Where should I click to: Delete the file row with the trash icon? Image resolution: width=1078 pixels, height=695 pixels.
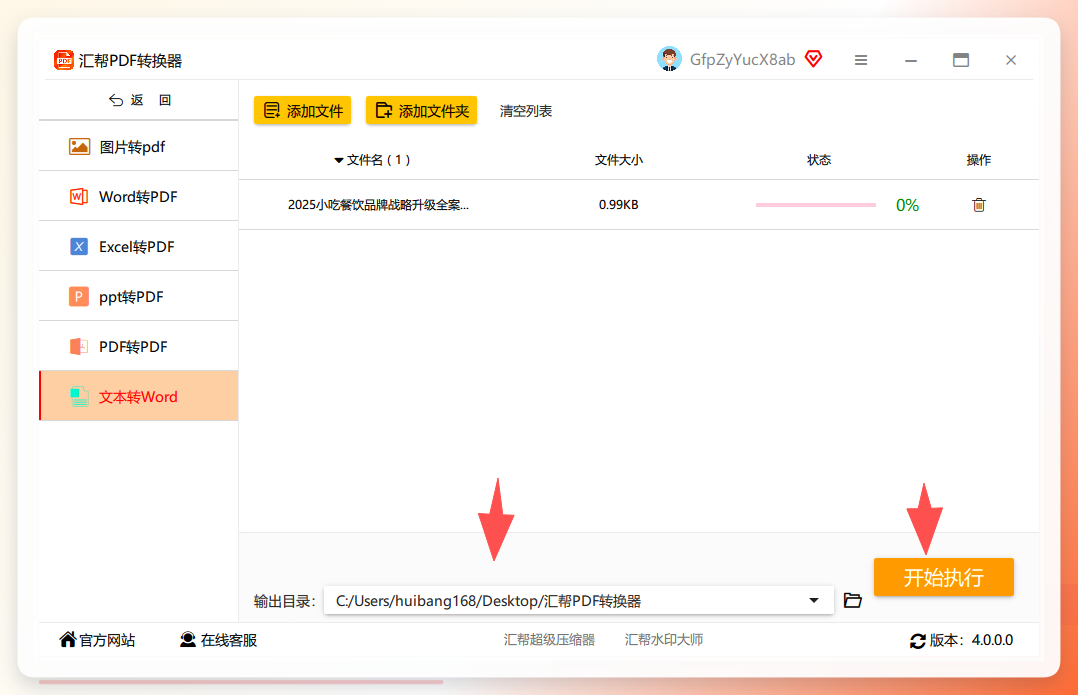tap(979, 205)
